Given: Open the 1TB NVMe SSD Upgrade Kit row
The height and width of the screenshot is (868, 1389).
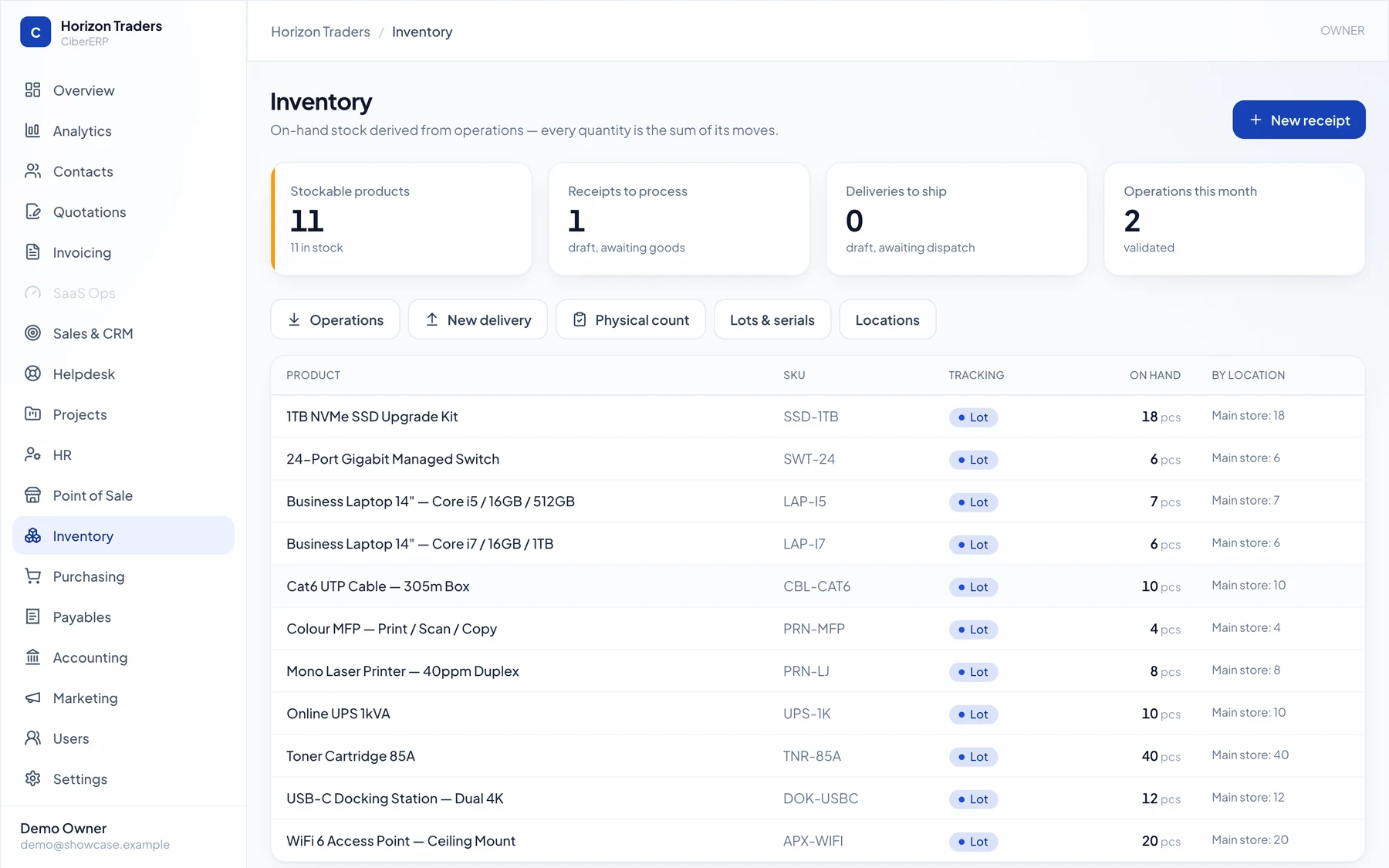Looking at the screenshot, I should [x=818, y=417].
